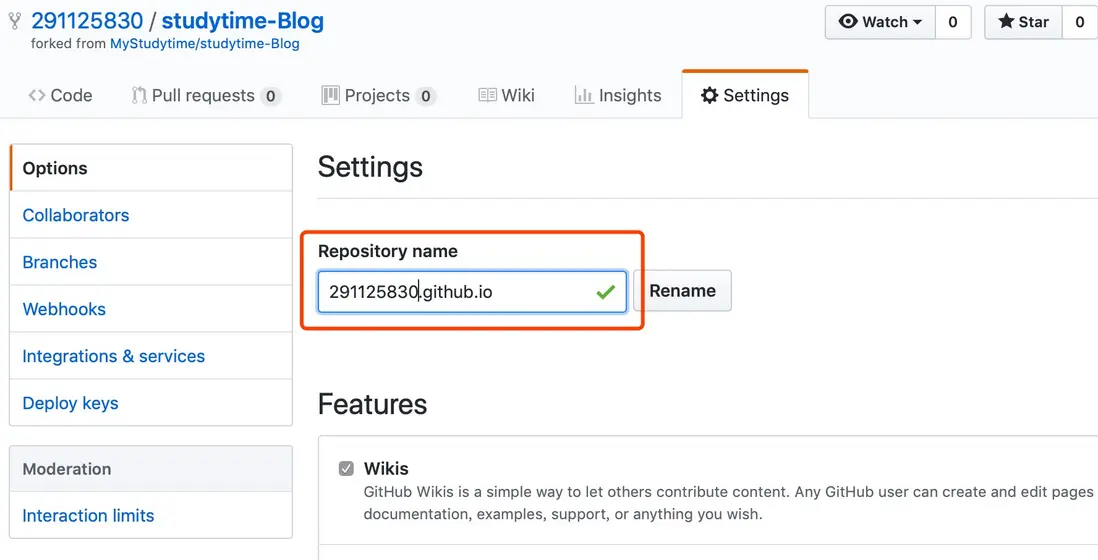Click the studytime-Blog repository title link
Image resolution: width=1098 pixels, height=560 pixels.
[242, 21]
